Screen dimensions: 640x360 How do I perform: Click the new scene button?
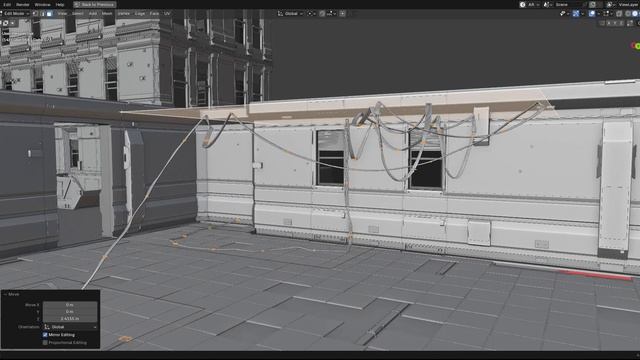[592, 4]
